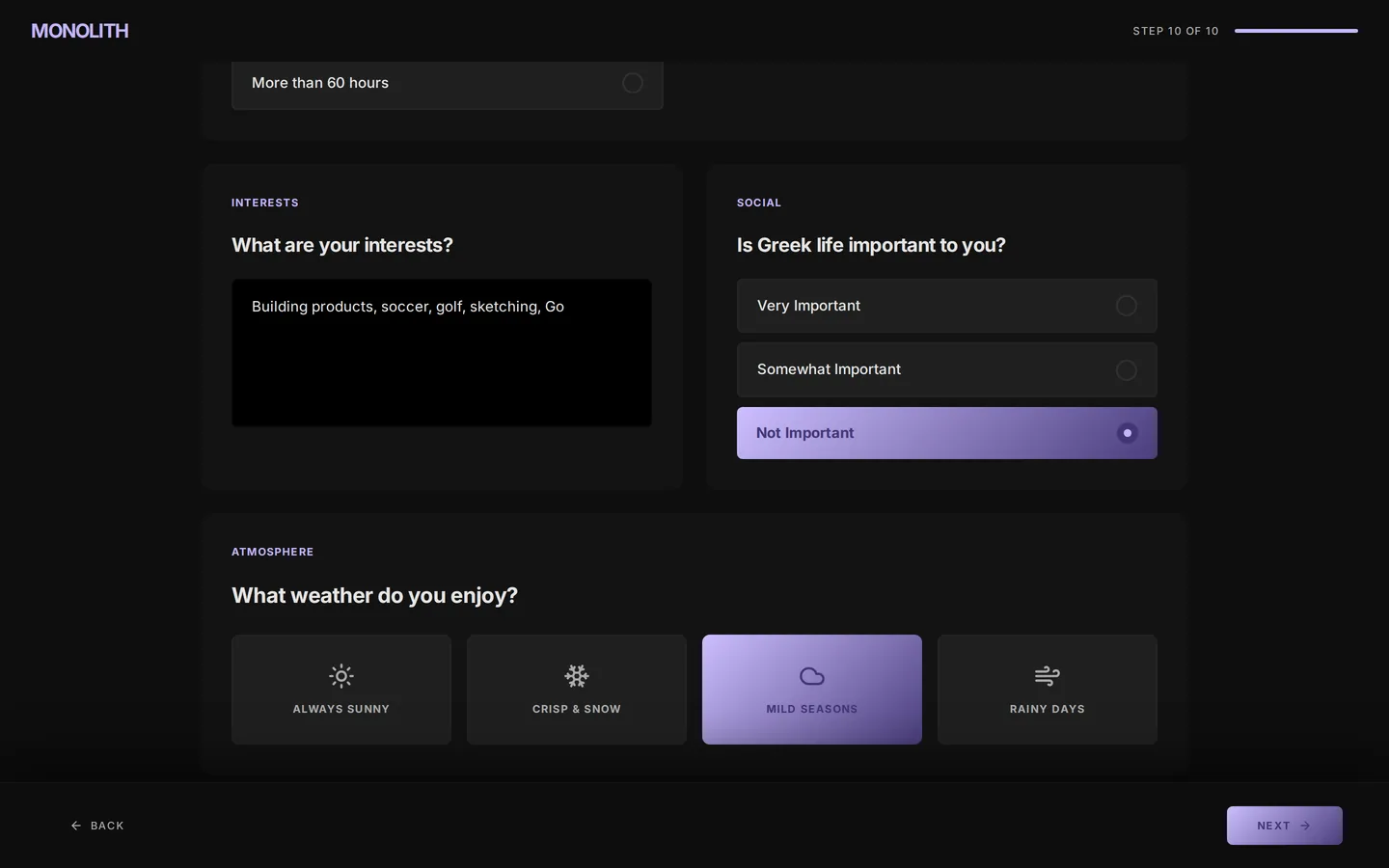Choose Very Important for Greek life
Viewport: 1389px width, 868px height.
pyautogui.click(x=947, y=306)
